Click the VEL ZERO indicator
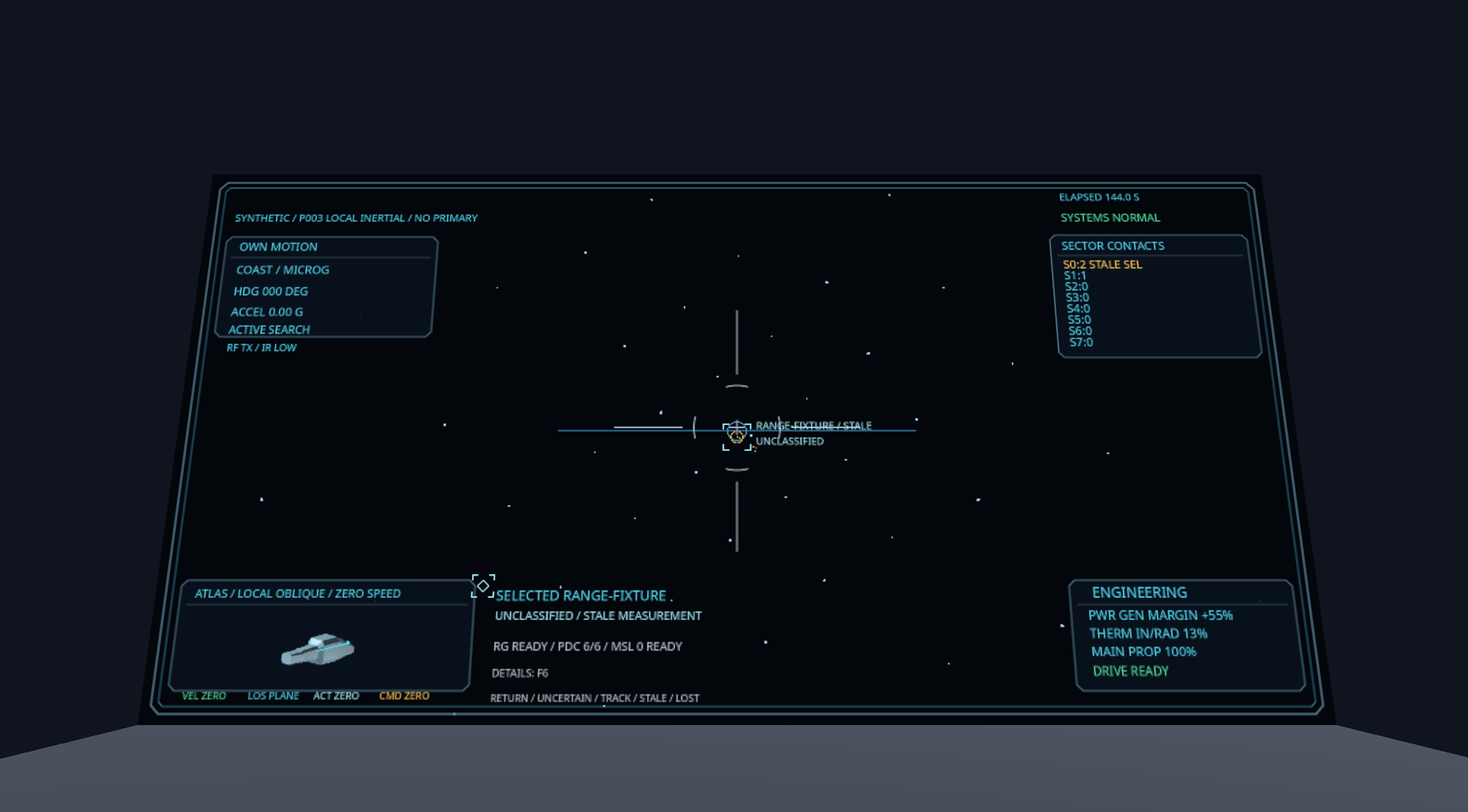 click(204, 696)
